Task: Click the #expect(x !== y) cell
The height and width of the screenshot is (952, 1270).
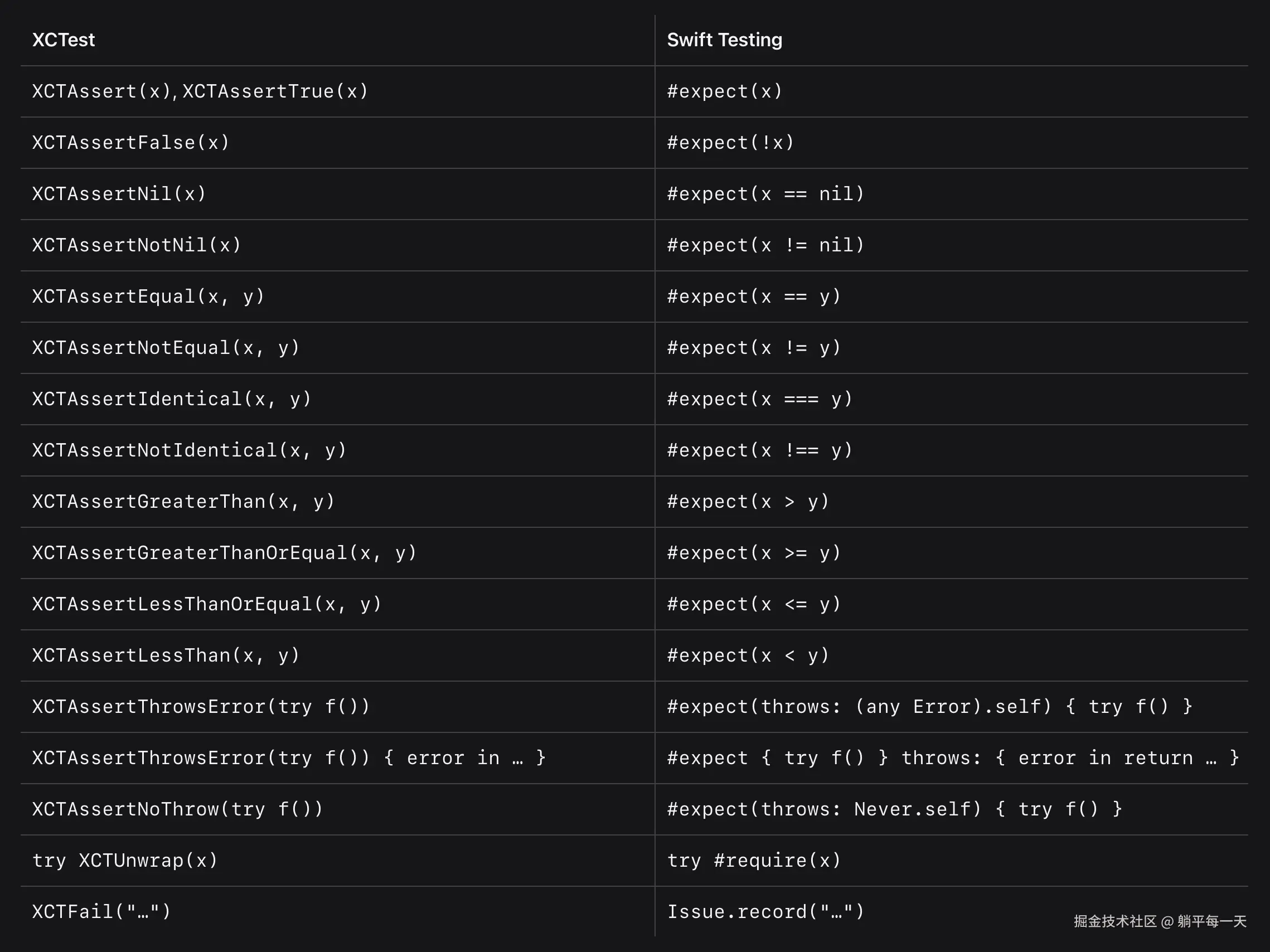Action: point(759,450)
